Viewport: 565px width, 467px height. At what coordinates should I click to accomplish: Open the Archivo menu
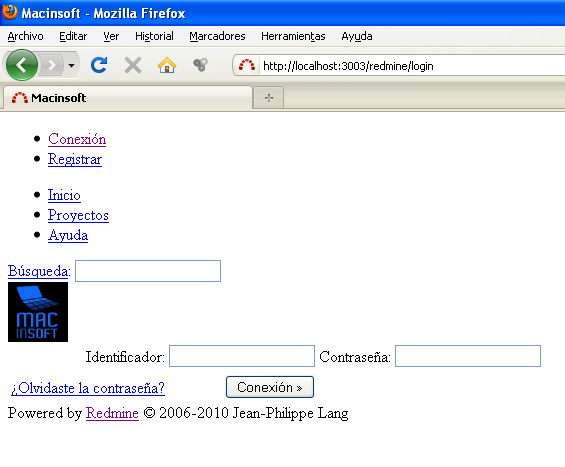(25, 36)
